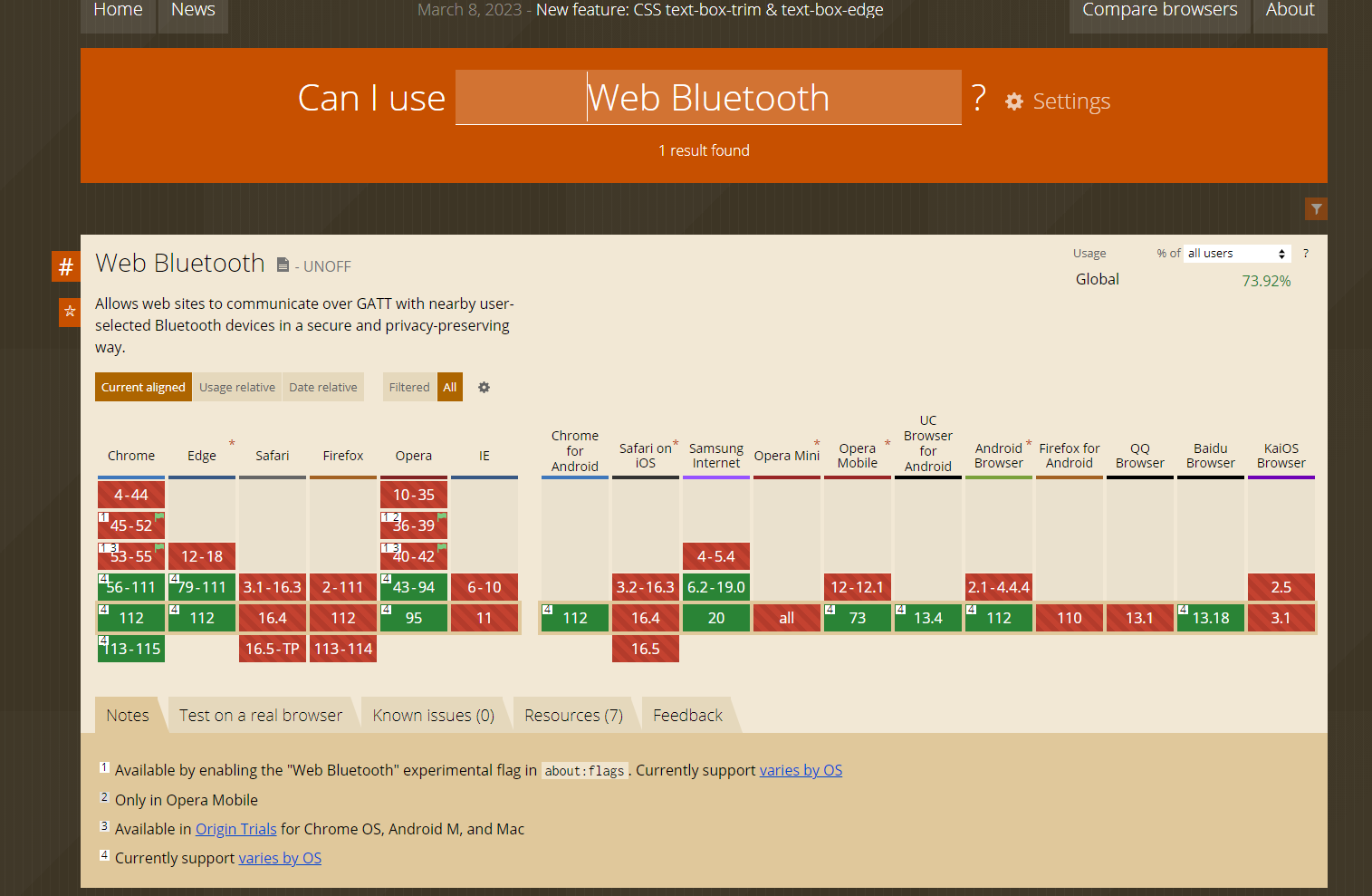Star the Web Bluetooth feature

pos(70,312)
